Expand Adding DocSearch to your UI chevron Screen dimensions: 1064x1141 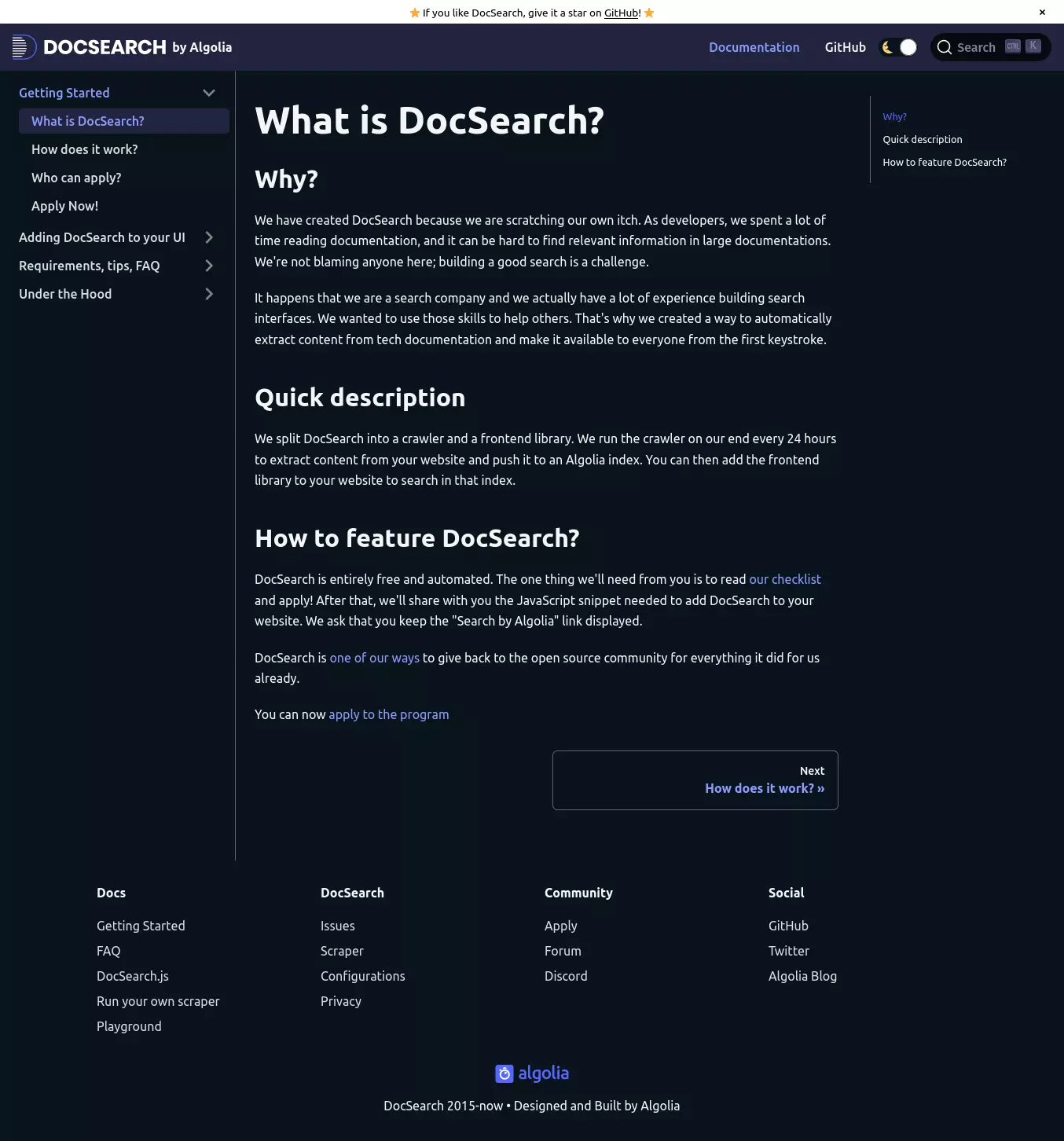(209, 237)
